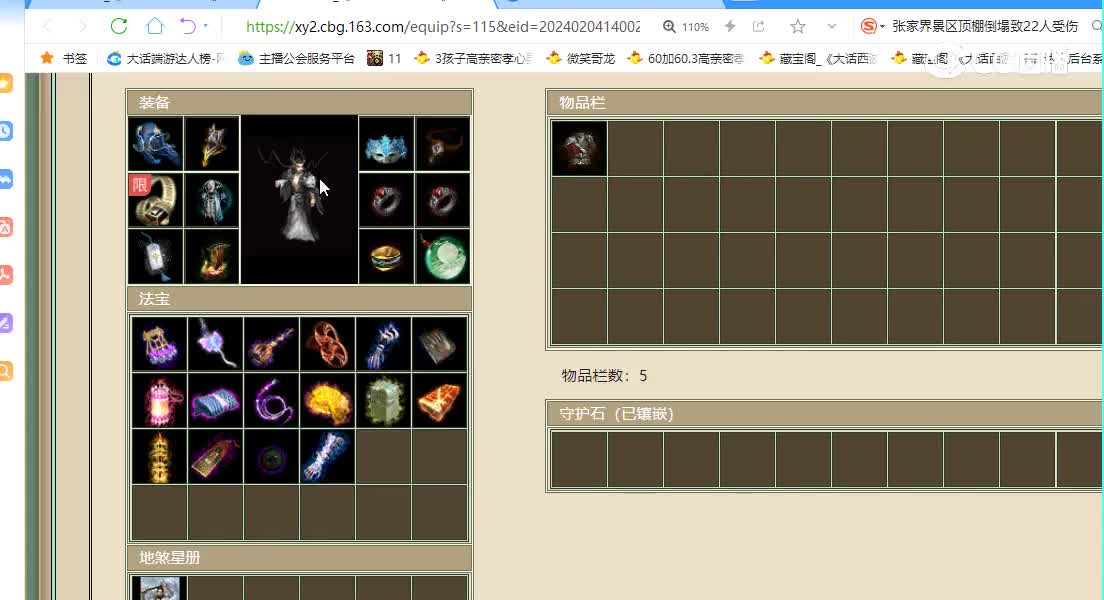Open dropdown next to the restore-tab arrow
The width and height of the screenshot is (1104, 600).
[206, 26]
